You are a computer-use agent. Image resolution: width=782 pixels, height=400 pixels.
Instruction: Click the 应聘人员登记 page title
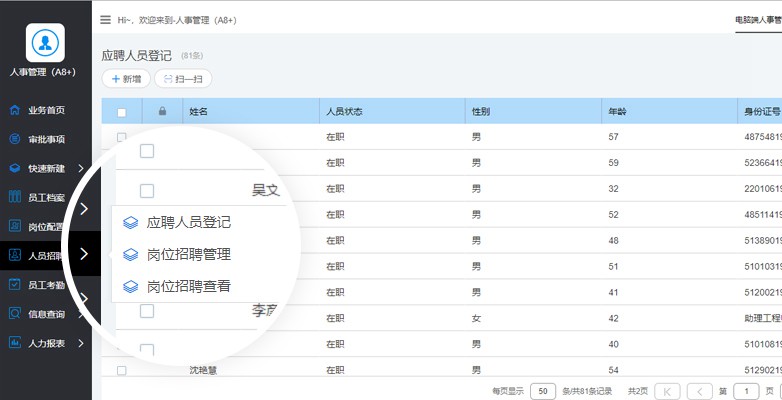[x=136, y=55]
